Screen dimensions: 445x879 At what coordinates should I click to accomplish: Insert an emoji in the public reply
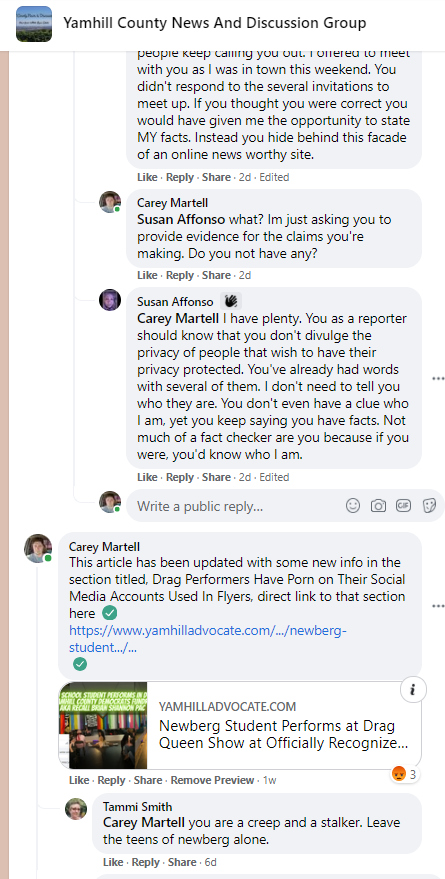point(353,506)
